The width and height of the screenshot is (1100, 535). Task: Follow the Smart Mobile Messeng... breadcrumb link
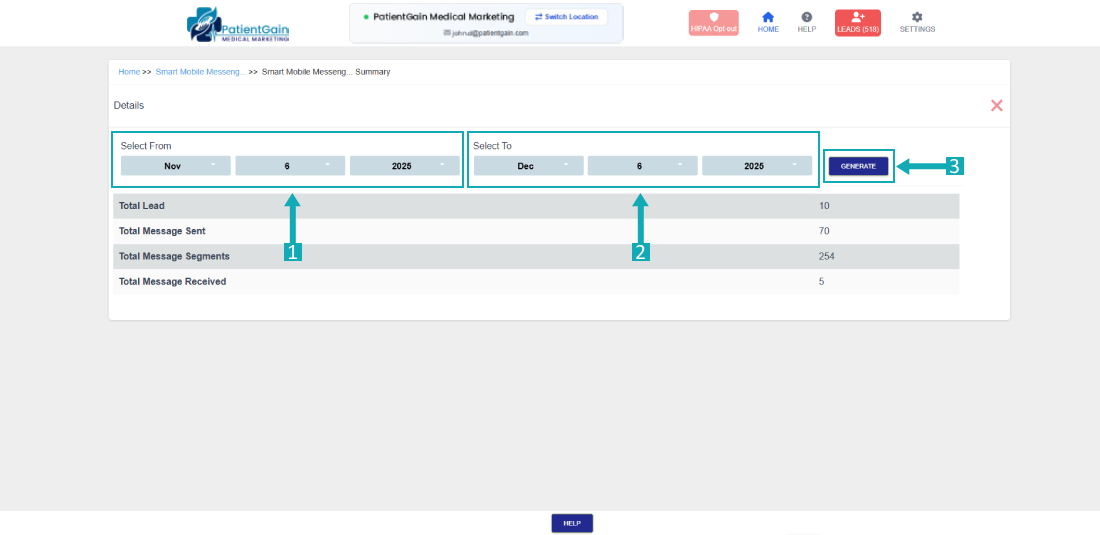(x=200, y=72)
